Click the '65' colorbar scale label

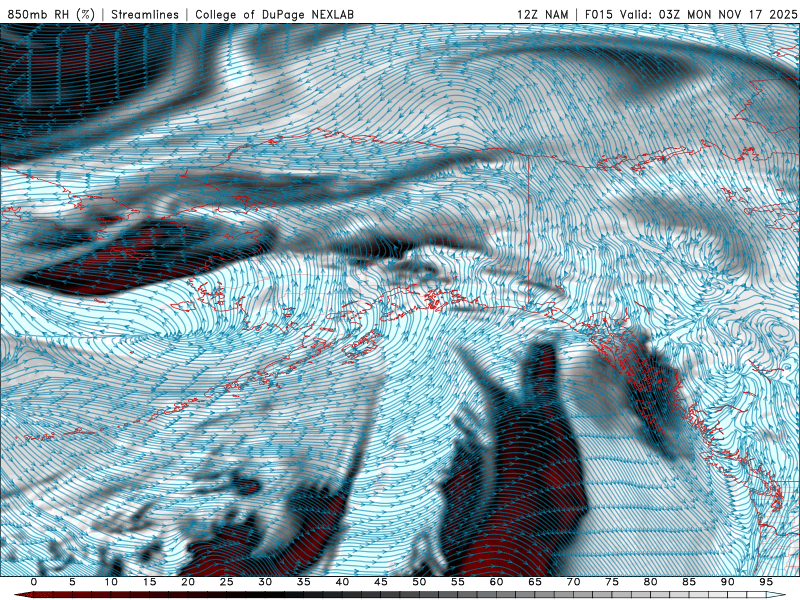point(535,582)
